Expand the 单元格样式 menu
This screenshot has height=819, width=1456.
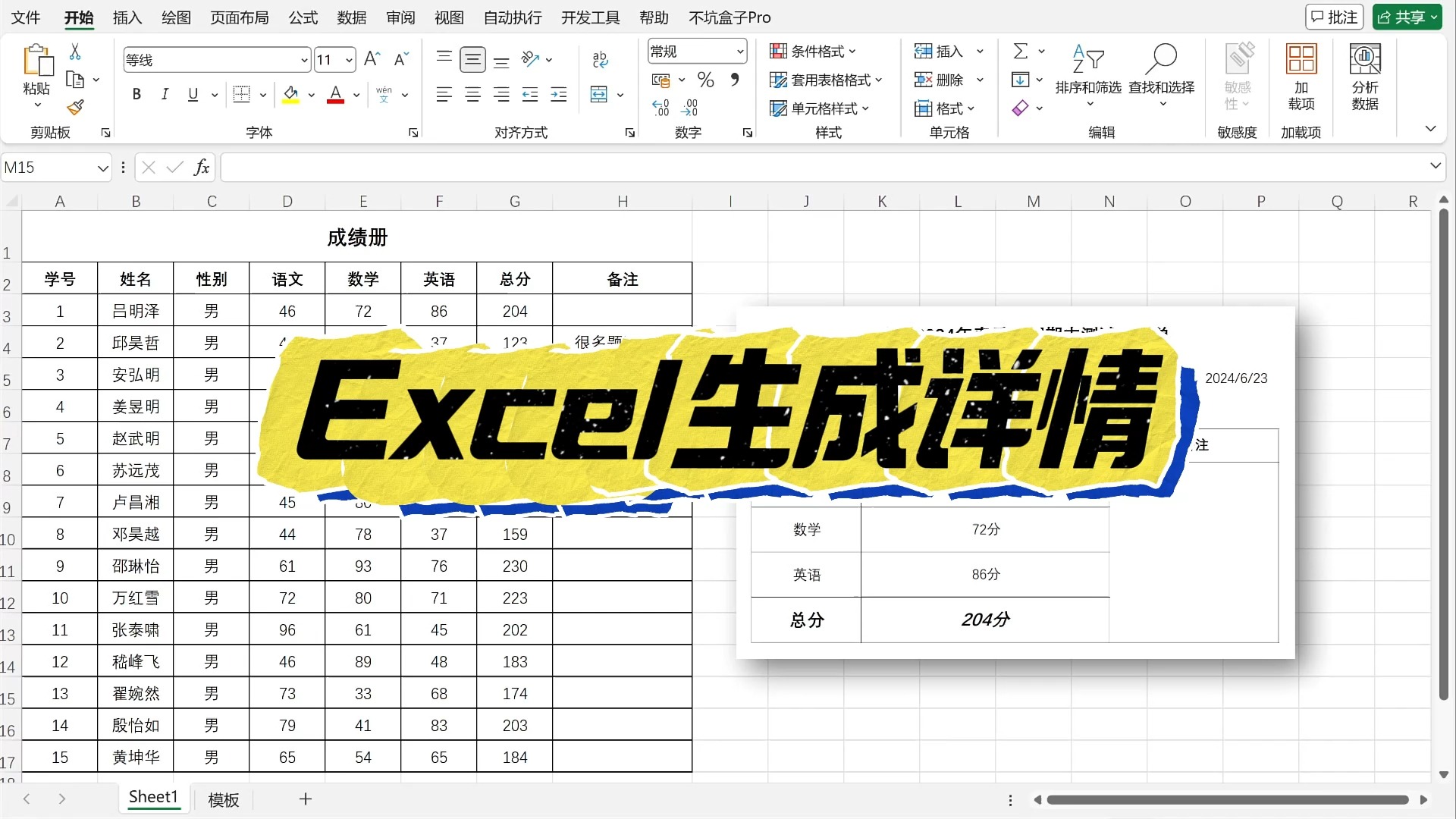pyautogui.click(x=820, y=108)
